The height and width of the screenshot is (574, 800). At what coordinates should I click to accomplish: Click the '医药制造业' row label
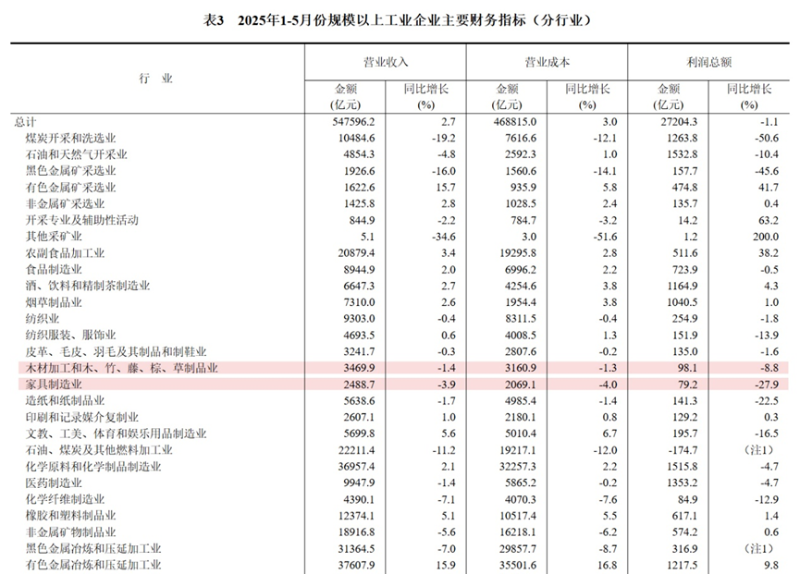[54, 483]
